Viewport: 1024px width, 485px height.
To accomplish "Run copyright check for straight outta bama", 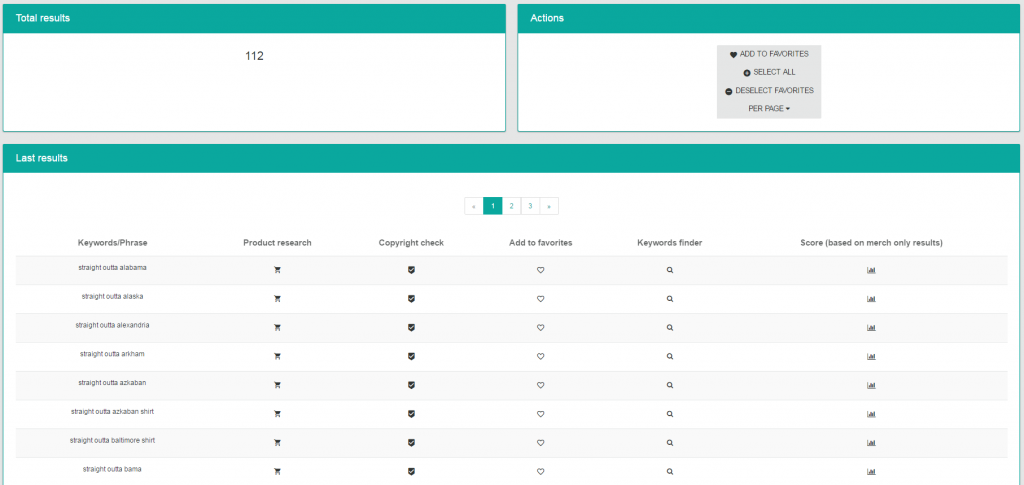I will (x=411, y=471).
